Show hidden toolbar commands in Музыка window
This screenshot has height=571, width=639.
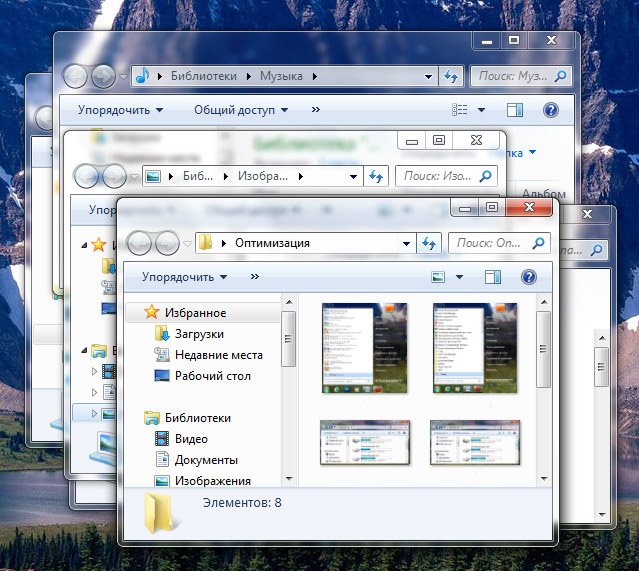tap(315, 109)
